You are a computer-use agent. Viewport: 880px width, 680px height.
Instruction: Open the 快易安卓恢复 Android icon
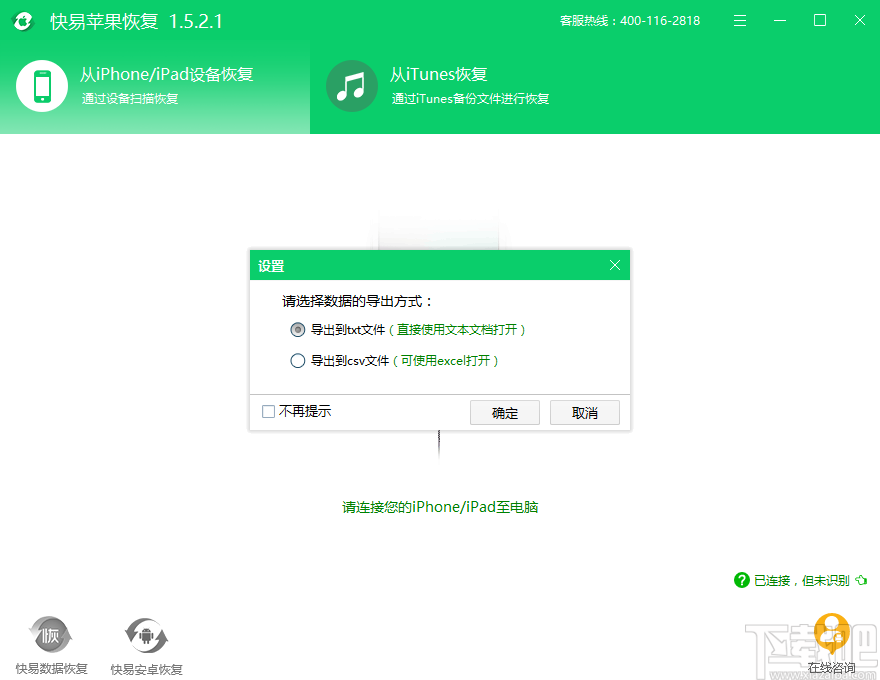tap(146, 635)
